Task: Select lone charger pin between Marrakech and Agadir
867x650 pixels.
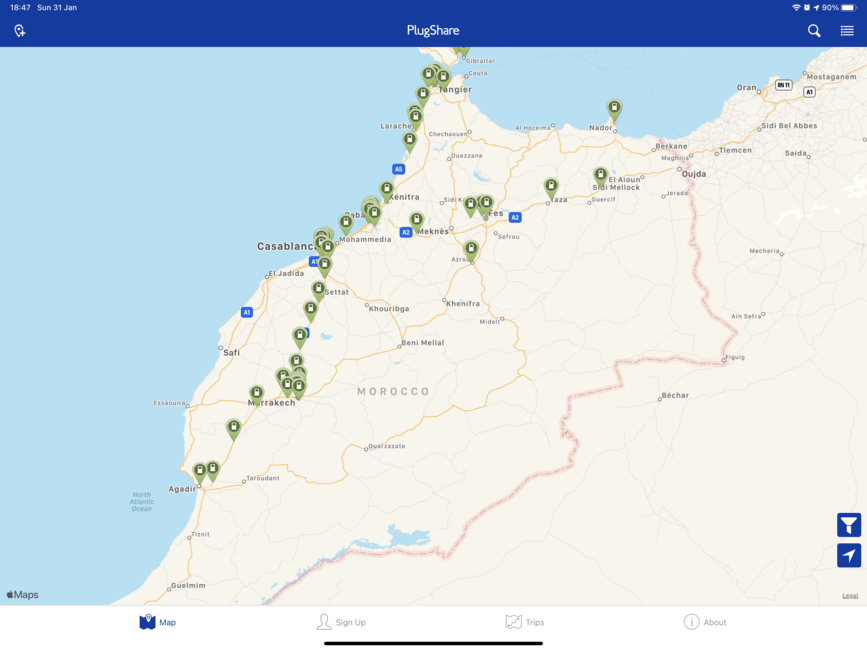Action: pyautogui.click(x=234, y=428)
